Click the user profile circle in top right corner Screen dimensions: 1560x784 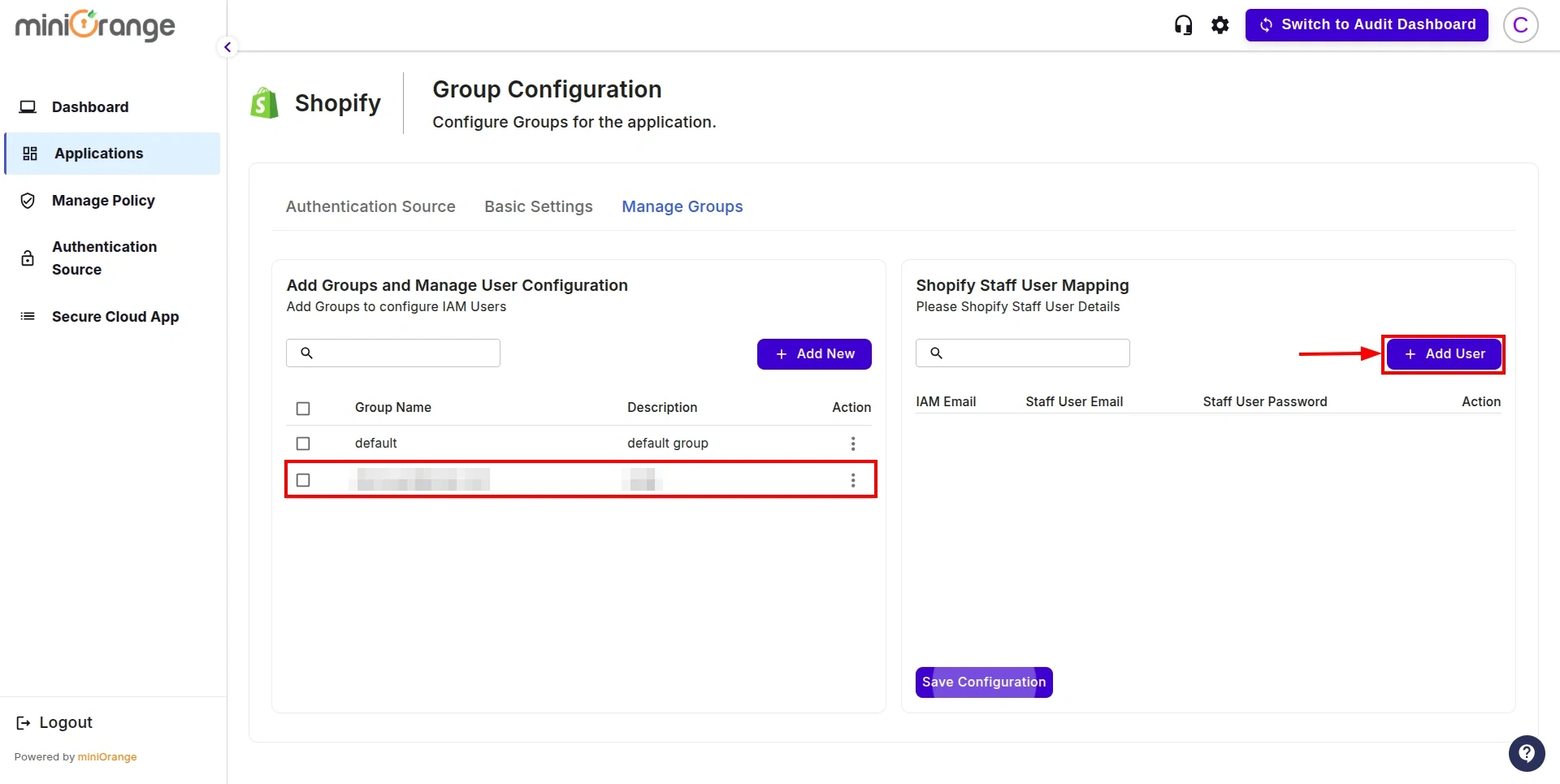pyautogui.click(x=1520, y=24)
